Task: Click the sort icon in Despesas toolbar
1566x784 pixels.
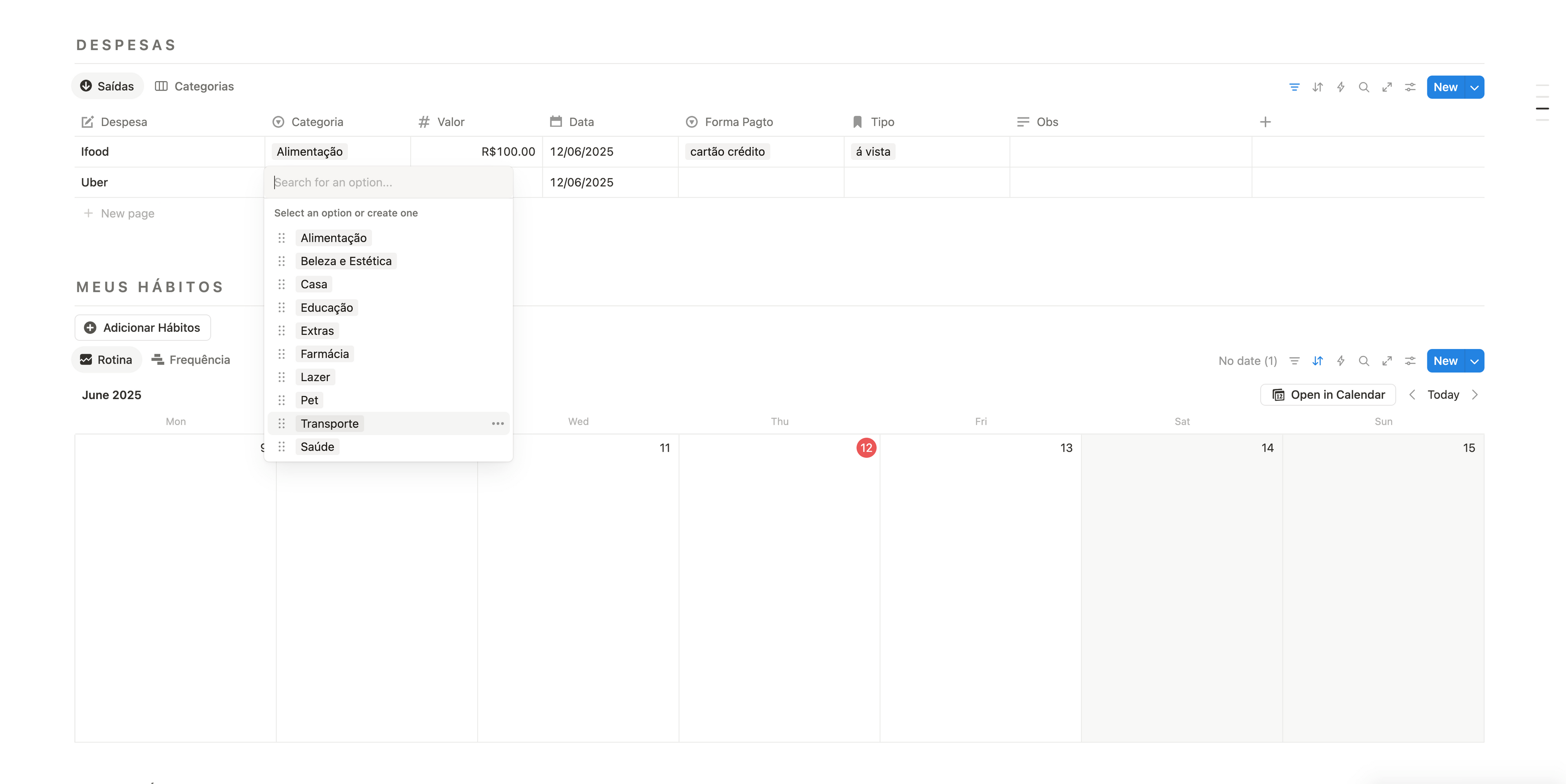Action: (1317, 88)
